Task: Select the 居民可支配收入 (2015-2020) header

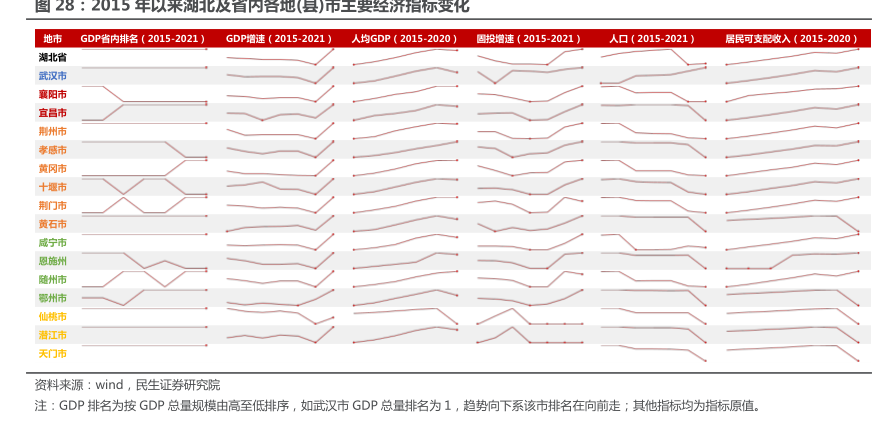Action: coord(791,38)
